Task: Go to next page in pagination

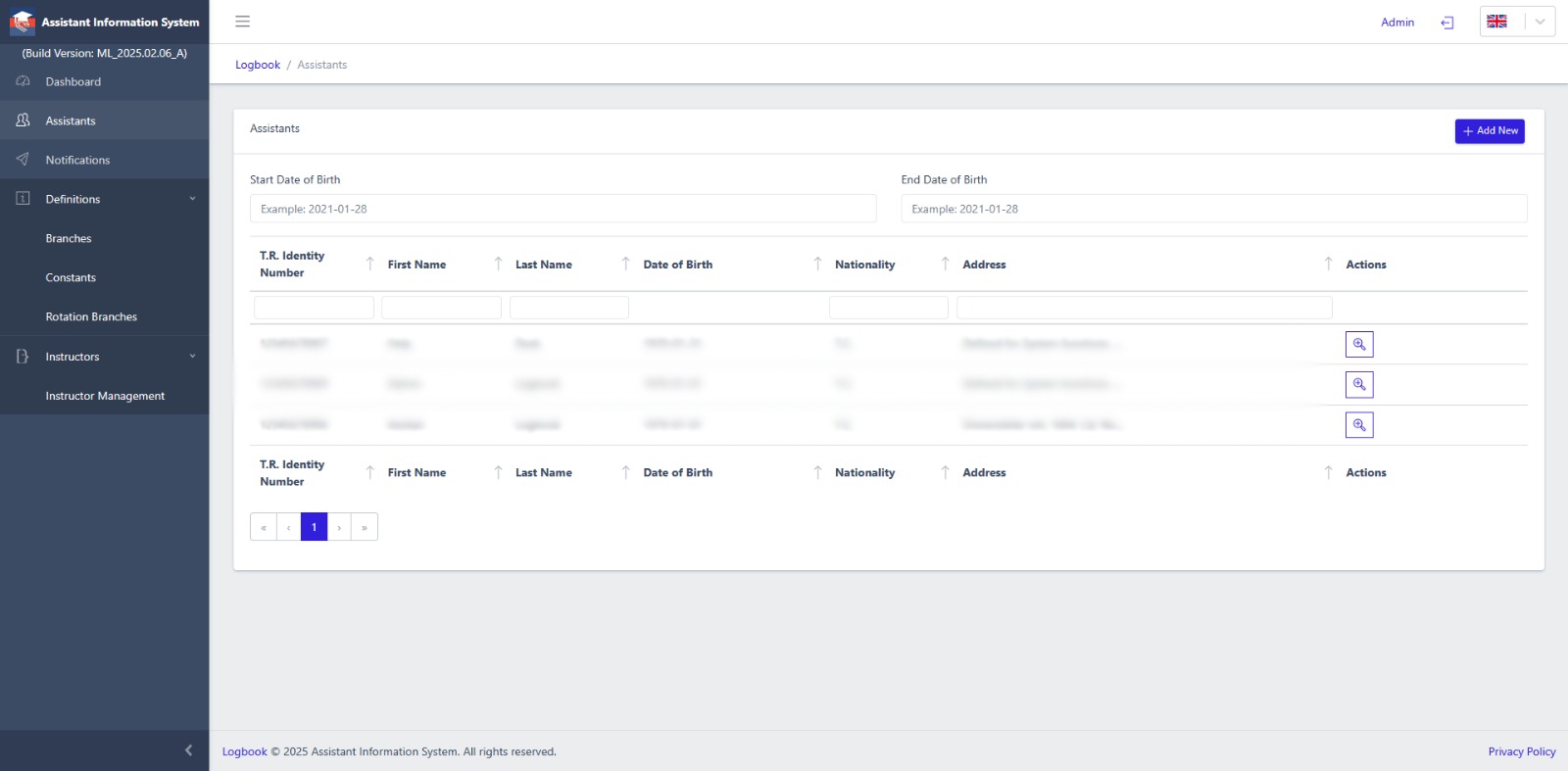Action: click(339, 527)
